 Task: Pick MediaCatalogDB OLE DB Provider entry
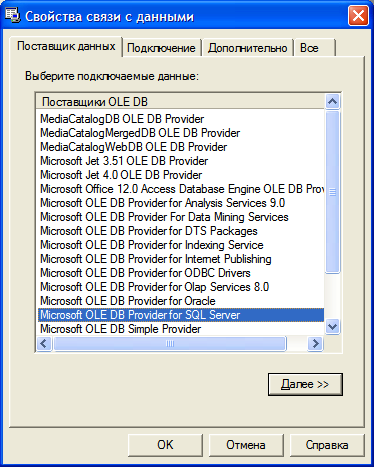tap(122, 119)
